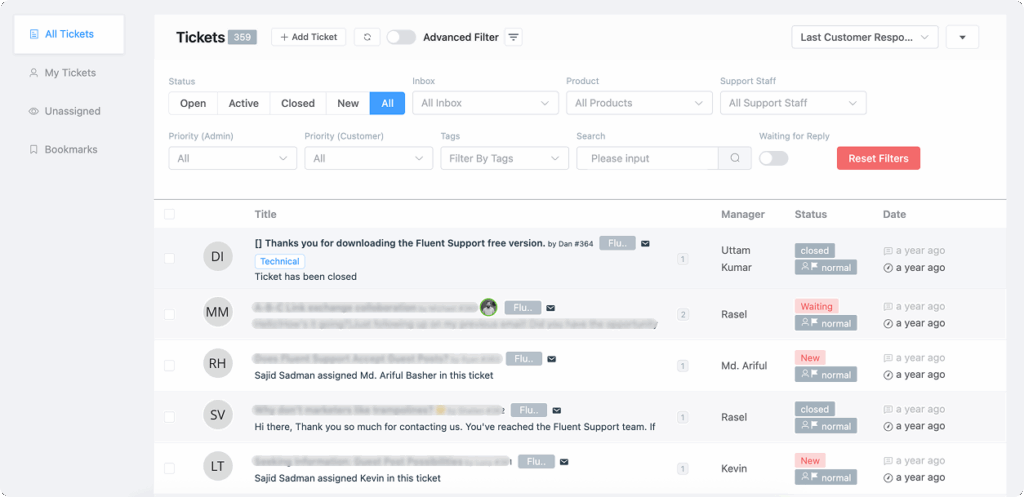Click the LT avatar circle

(217, 467)
